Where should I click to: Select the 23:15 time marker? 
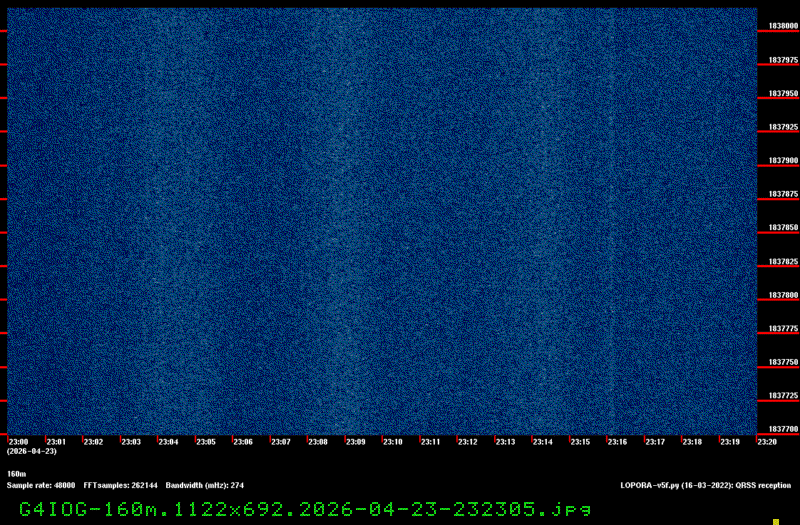click(580, 442)
